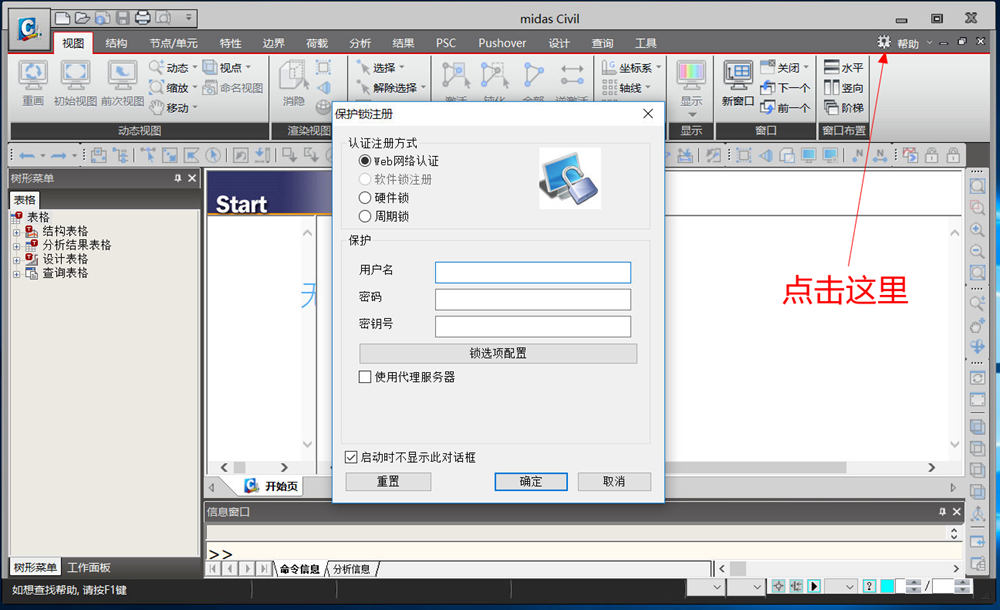The height and width of the screenshot is (610, 1000).
Task: Open the 动态 dropdown arrow
Action: coord(195,67)
